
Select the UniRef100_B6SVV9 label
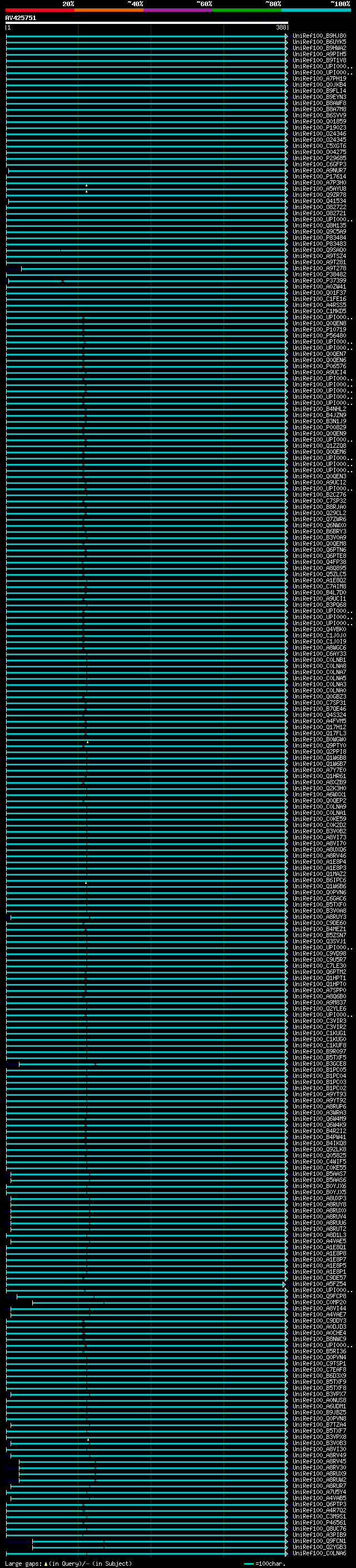pos(319,115)
